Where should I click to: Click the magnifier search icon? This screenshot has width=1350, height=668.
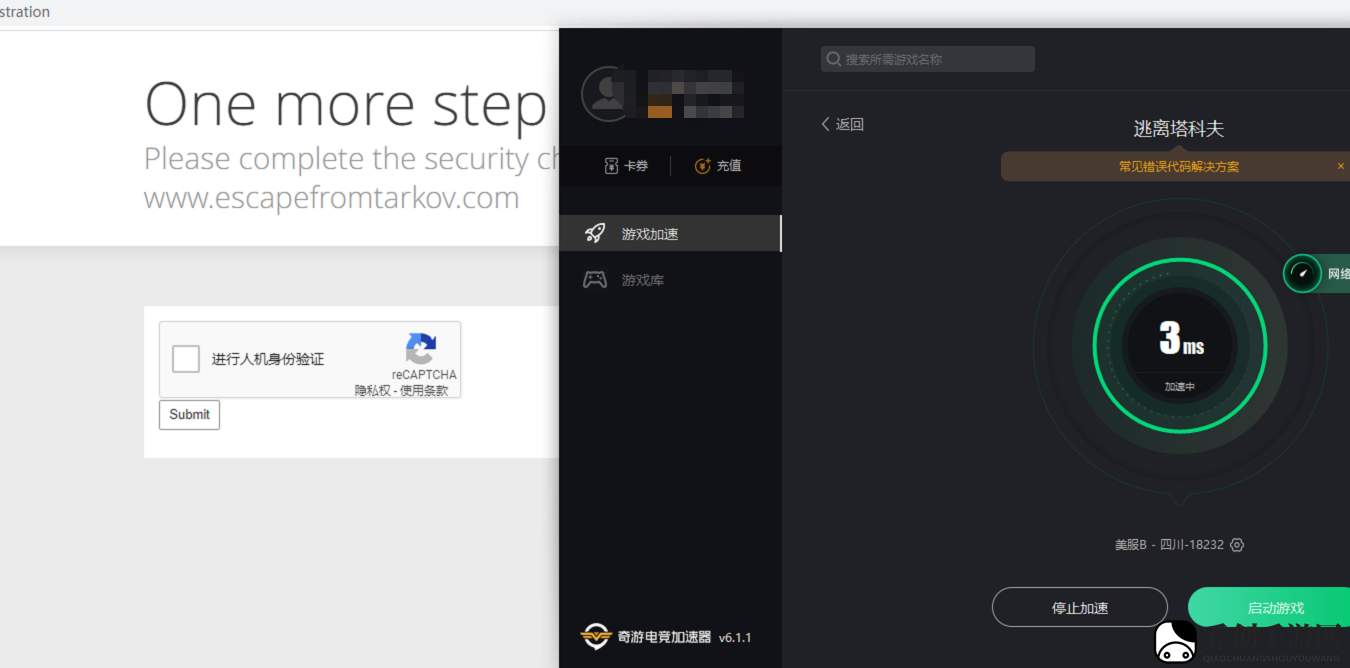pos(833,59)
